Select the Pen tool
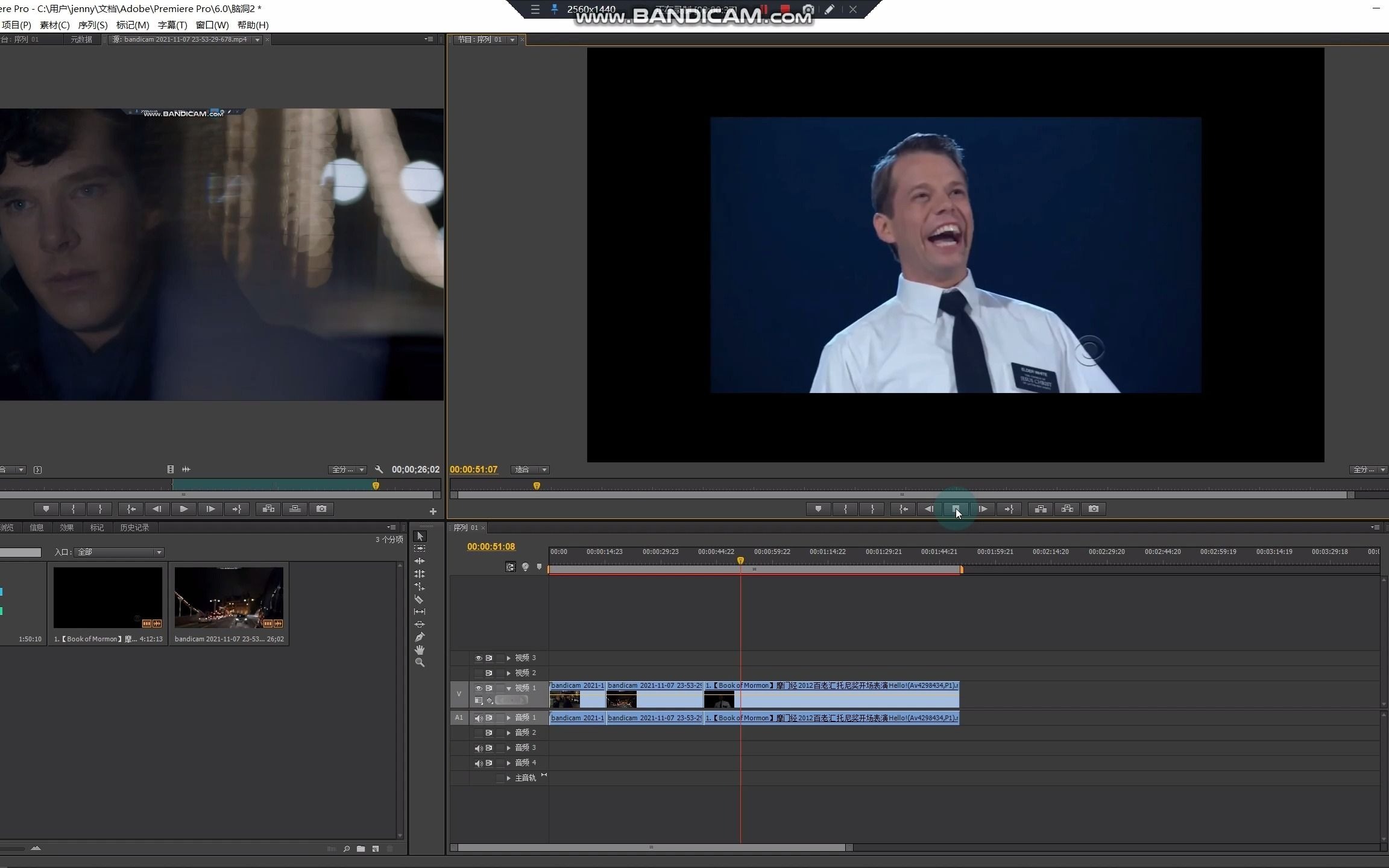Screen dimensions: 1389x868 420,637
